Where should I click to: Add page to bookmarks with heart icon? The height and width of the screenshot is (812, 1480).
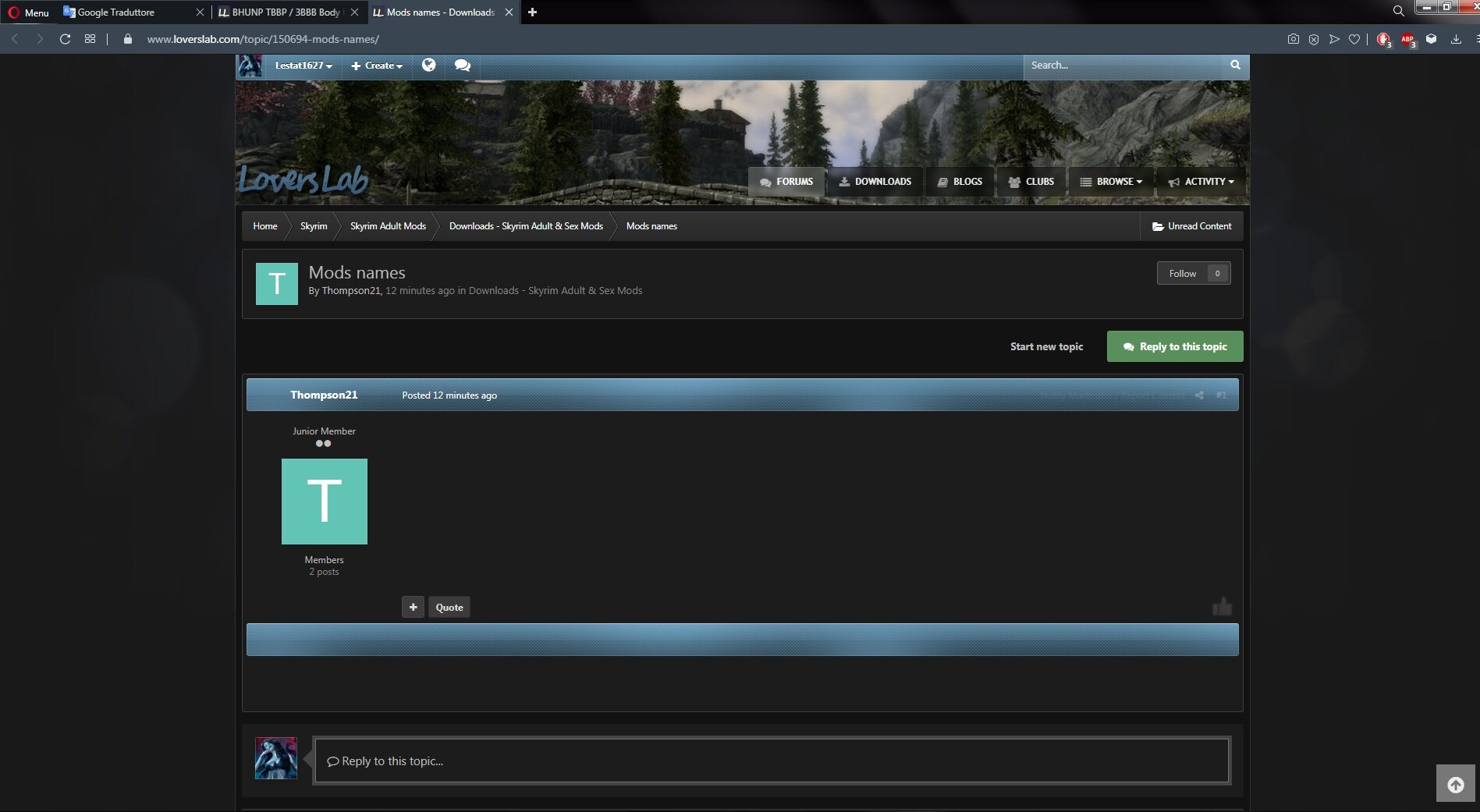pyautogui.click(x=1354, y=39)
